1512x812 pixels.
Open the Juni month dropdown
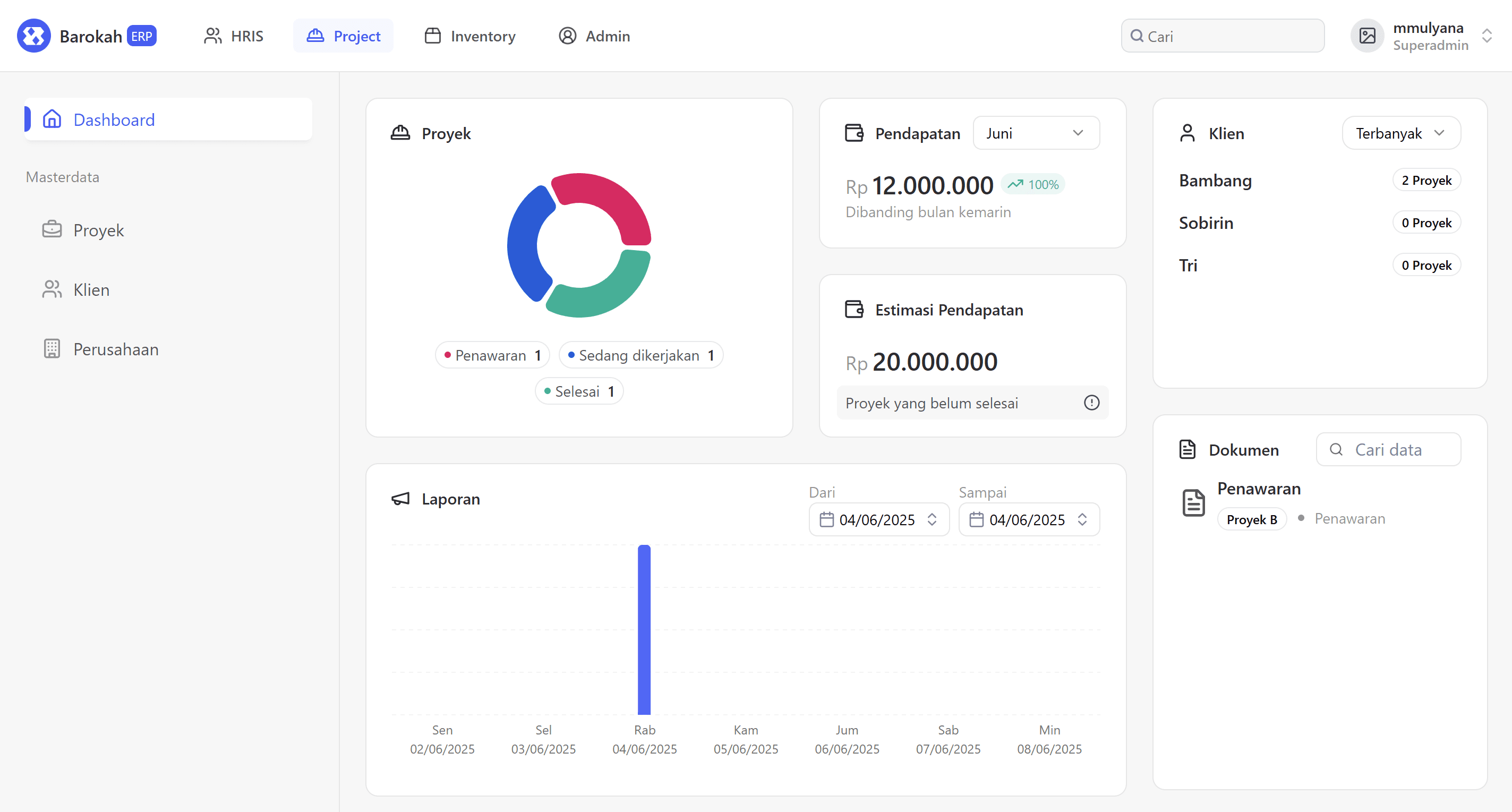click(1036, 133)
